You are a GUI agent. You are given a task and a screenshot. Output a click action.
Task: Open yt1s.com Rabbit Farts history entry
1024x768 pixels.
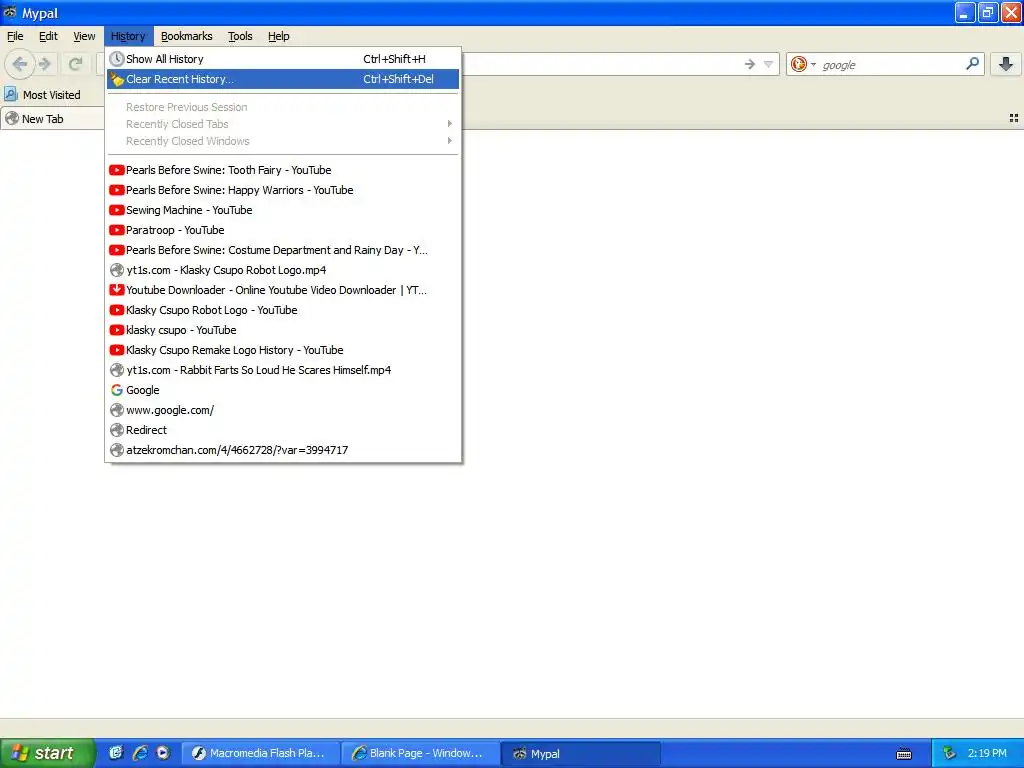pyautogui.click(x=283, y=370)
